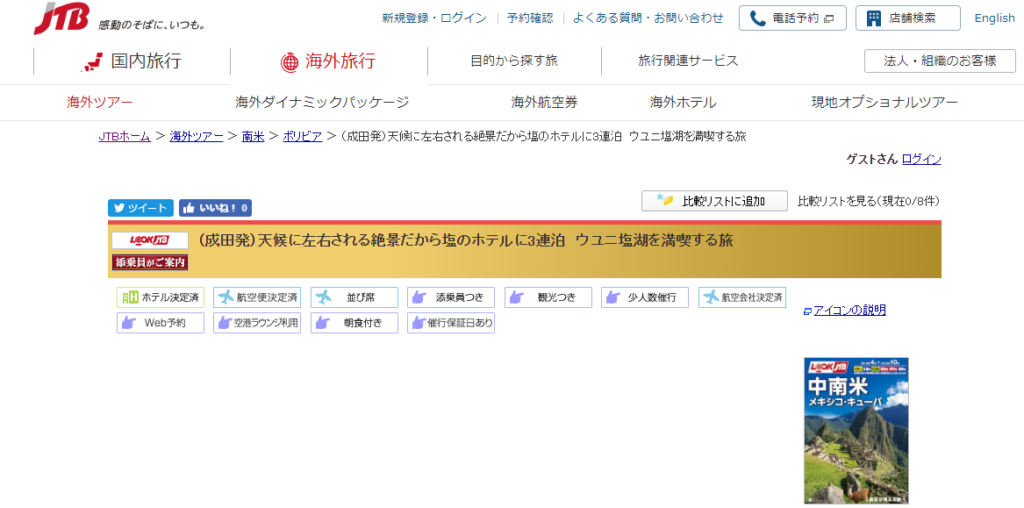Open 海外ダイナミックパッケージ submenu item
The width and height of the screenshot is (1024, 508).
(x=322, y=102)
